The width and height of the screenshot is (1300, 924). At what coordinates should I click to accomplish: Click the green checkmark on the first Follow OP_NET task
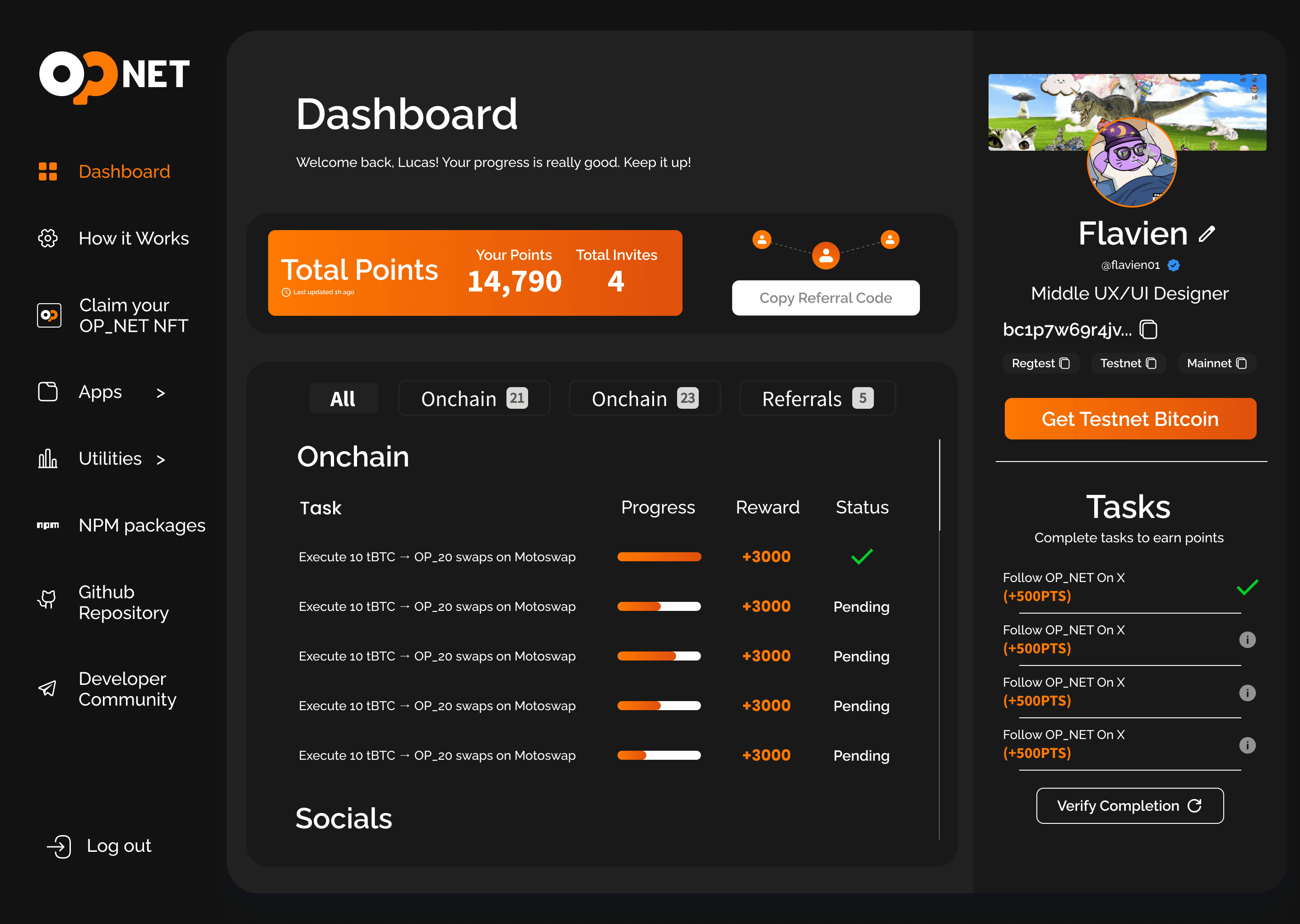click(1246, 587)
